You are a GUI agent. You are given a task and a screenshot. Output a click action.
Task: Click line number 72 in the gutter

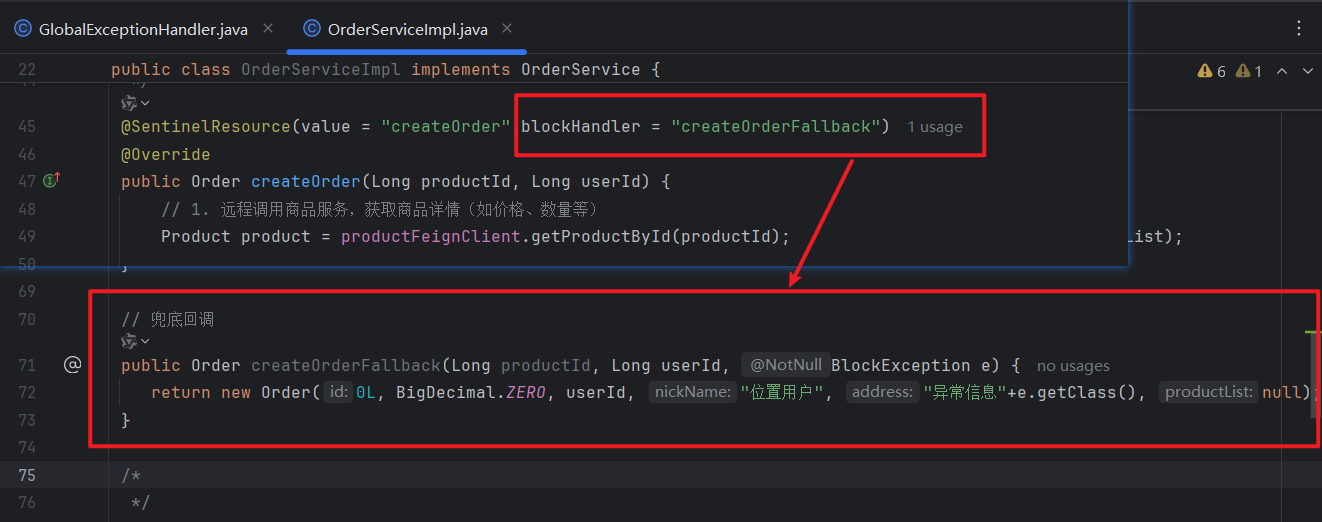[27, 392]
